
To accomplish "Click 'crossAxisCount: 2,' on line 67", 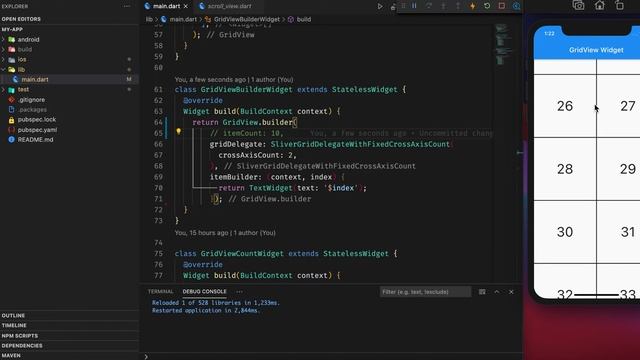I will (x=258, y=155).
